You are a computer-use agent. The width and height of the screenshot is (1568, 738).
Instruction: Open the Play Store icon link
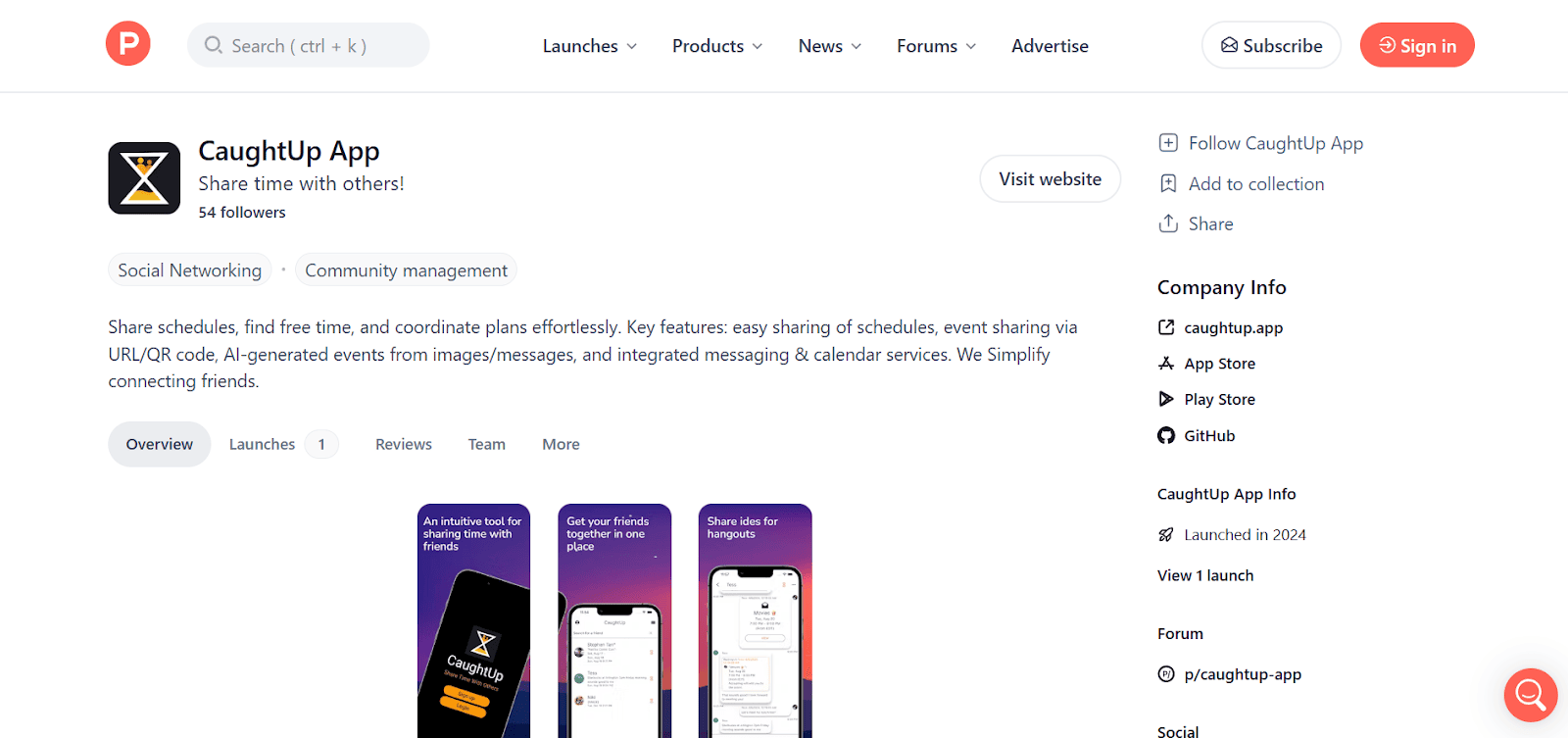coord(1166,399)
